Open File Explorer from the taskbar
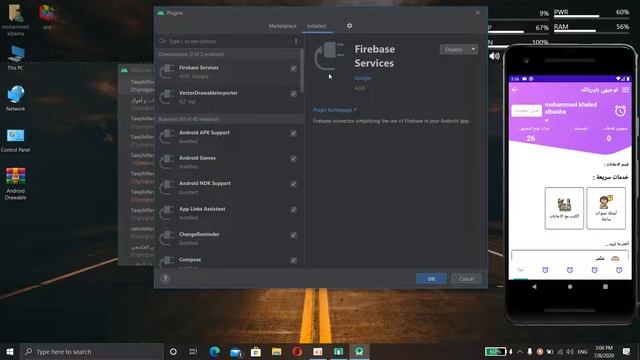The width and height of the screenshot is (640, 360). pos(276,351)
